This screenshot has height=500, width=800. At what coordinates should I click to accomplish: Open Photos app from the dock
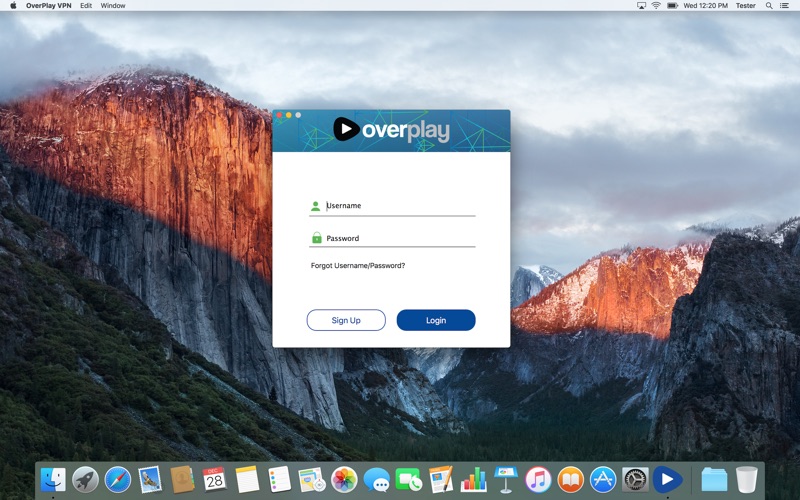pyautogui.click(x=344, y=480)
